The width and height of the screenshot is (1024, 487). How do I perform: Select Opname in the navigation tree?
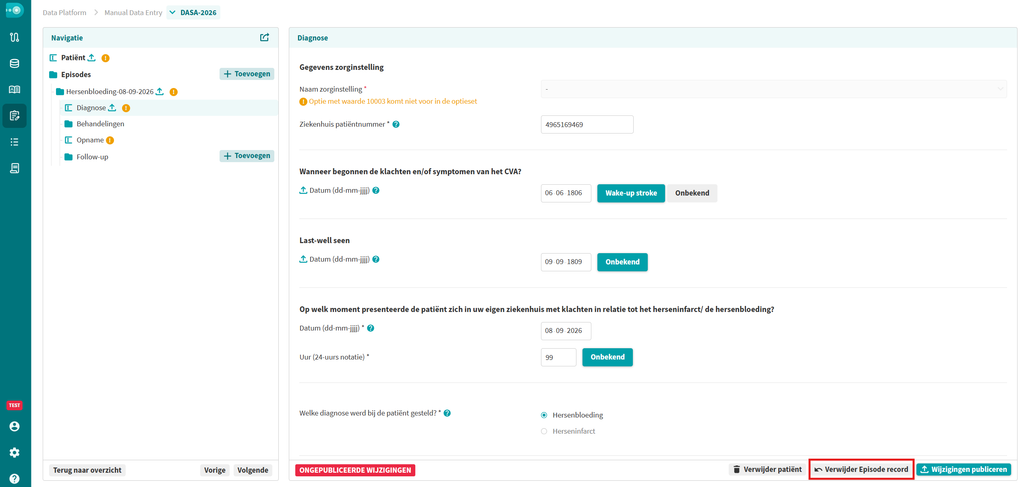(90, 140)
